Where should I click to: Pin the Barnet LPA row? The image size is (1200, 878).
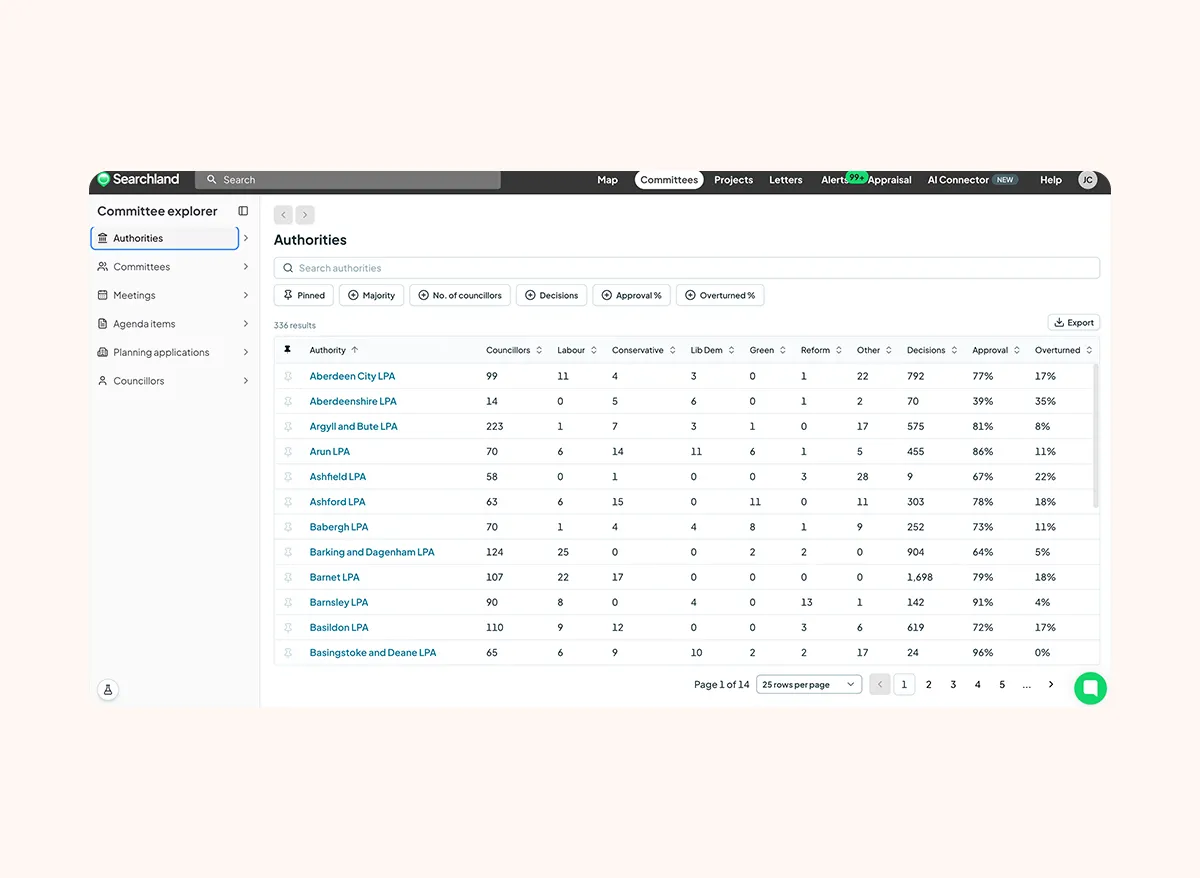point(288,577)
